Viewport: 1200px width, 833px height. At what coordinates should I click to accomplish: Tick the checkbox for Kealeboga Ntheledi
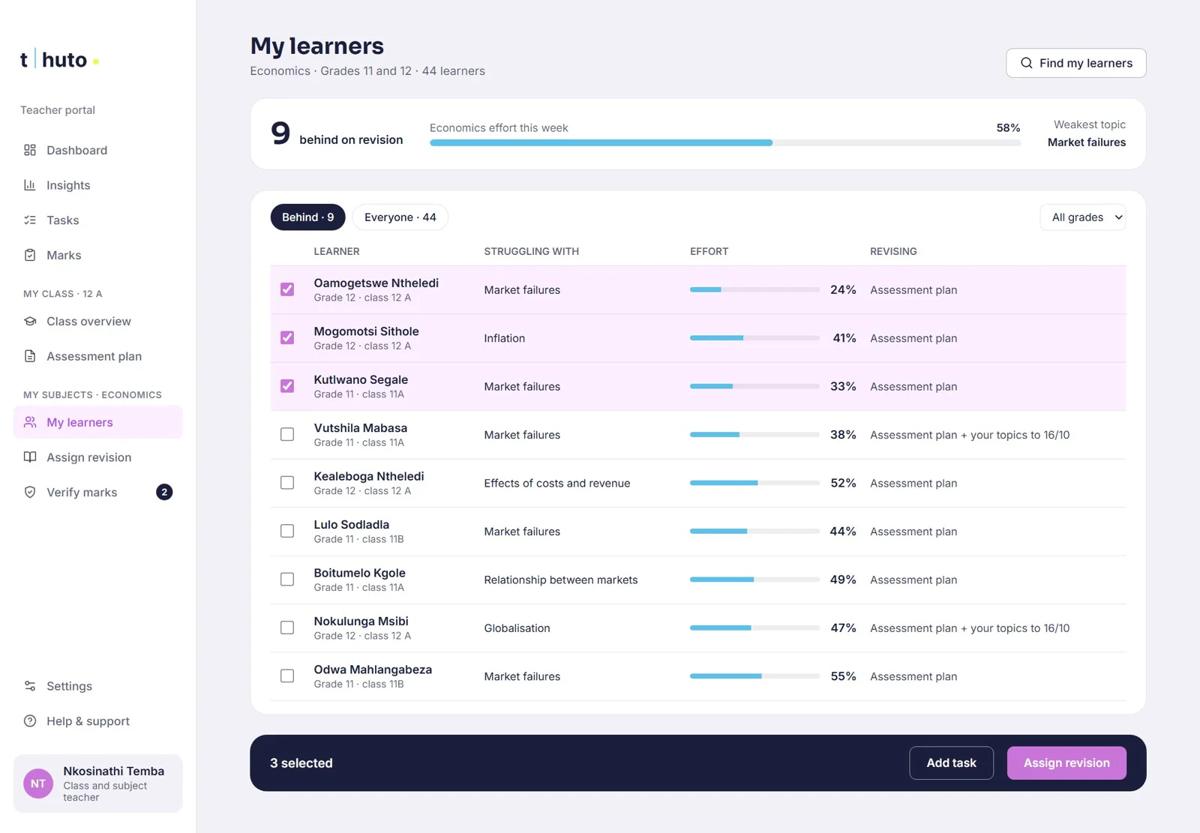(x=287, y=483)
